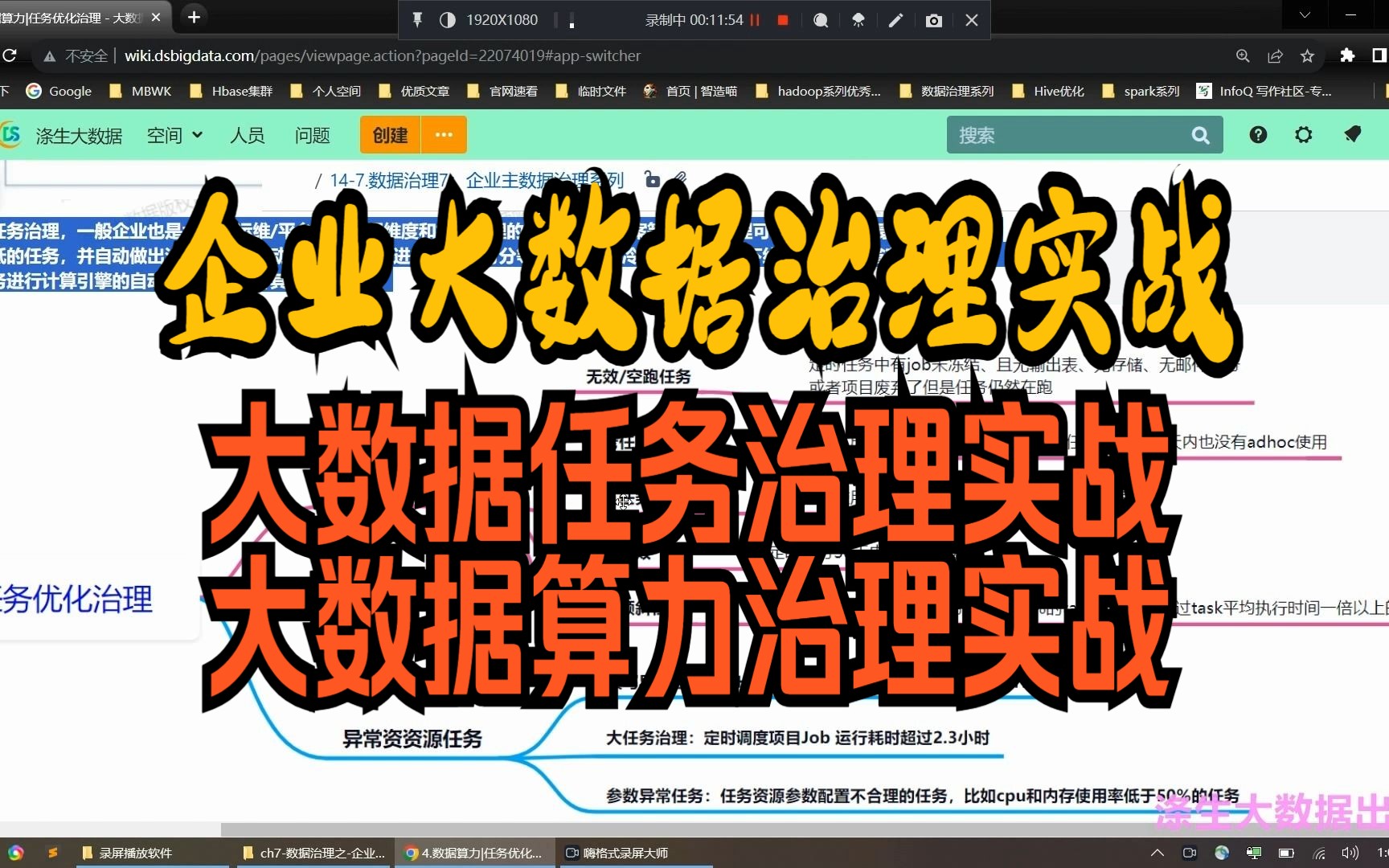The width and height of the screenshot is (1389, 868).
Task: Click the 异常资源任务 mind map node
Action: 412,739
